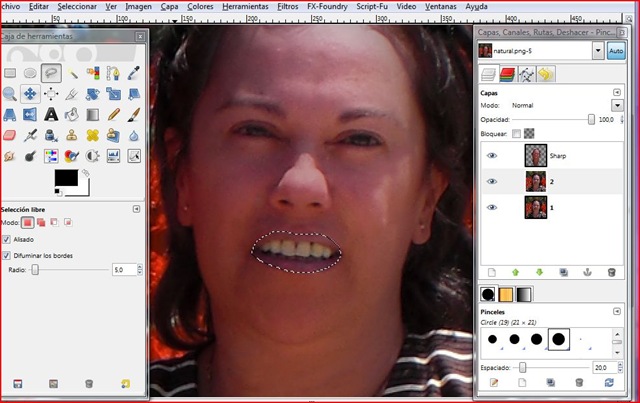Viewport: 640px width, 403px height.
Task: Select the Fuzzy Select magic wand tool
Action: tap(72, 73)
